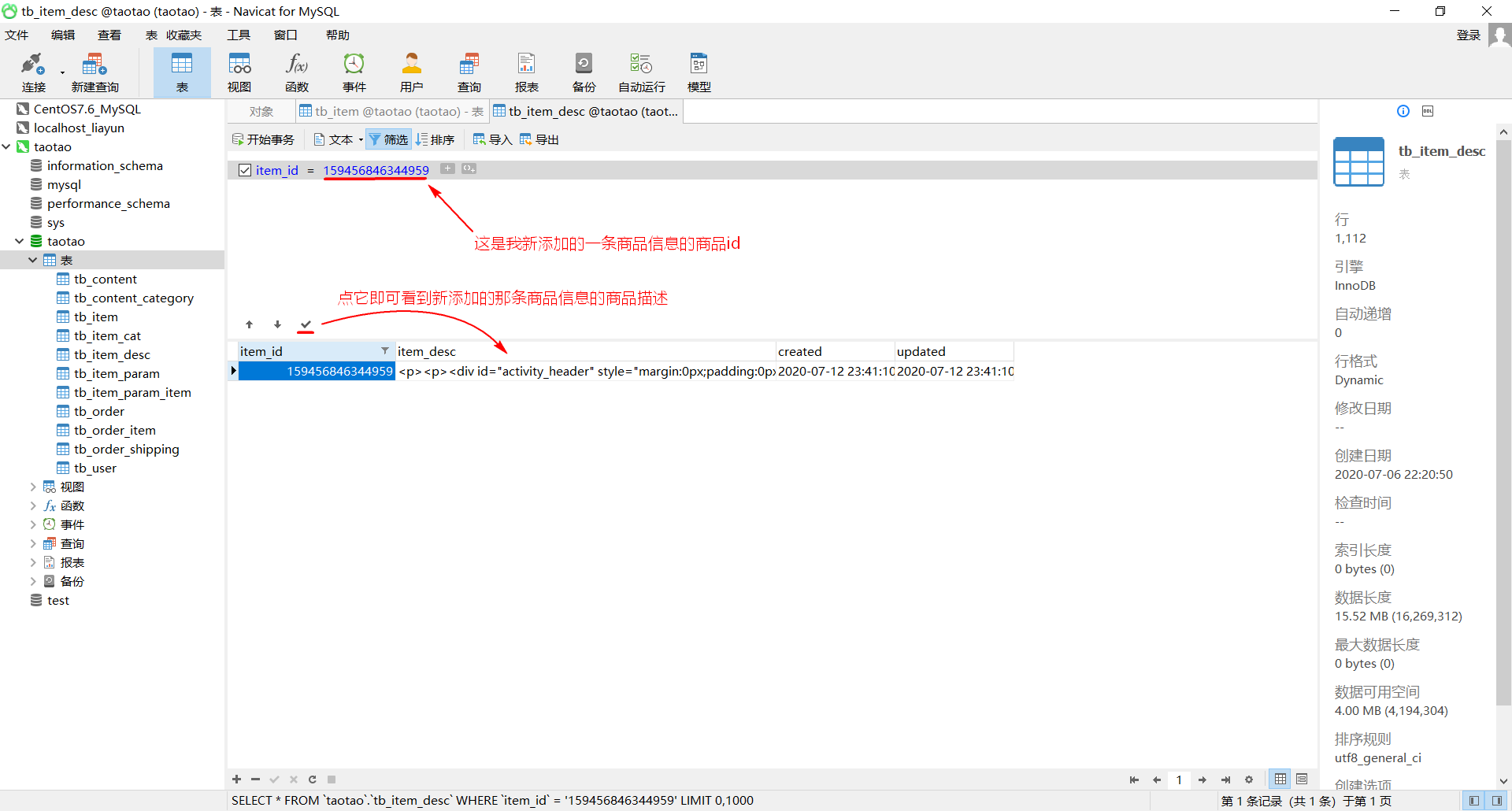1512x811 pixels.
Task: Click 开始事务 (Begin Transaction) button
Action: pos(263,139)
